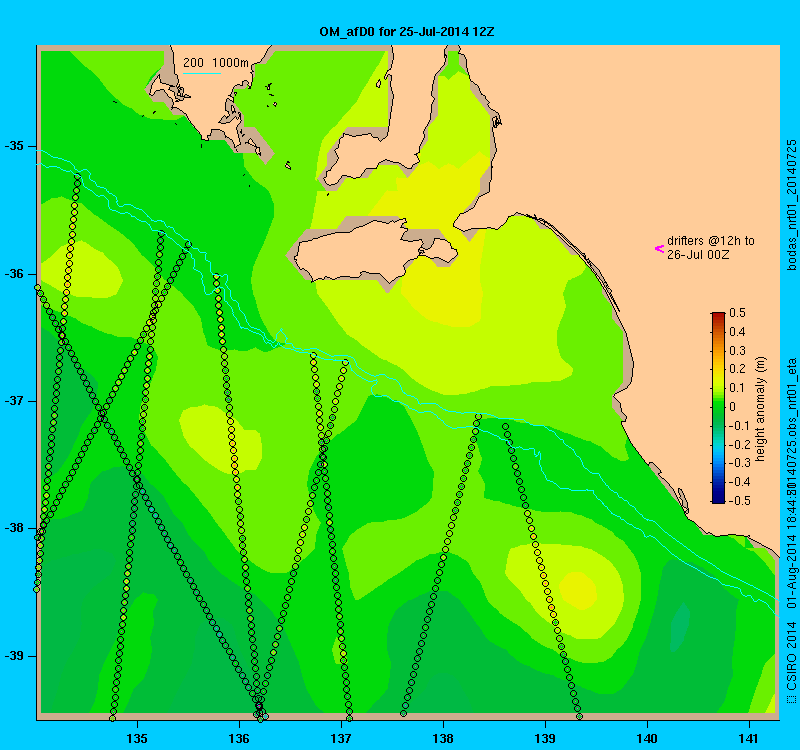Click the '-0.2' colorbar label

739,444
